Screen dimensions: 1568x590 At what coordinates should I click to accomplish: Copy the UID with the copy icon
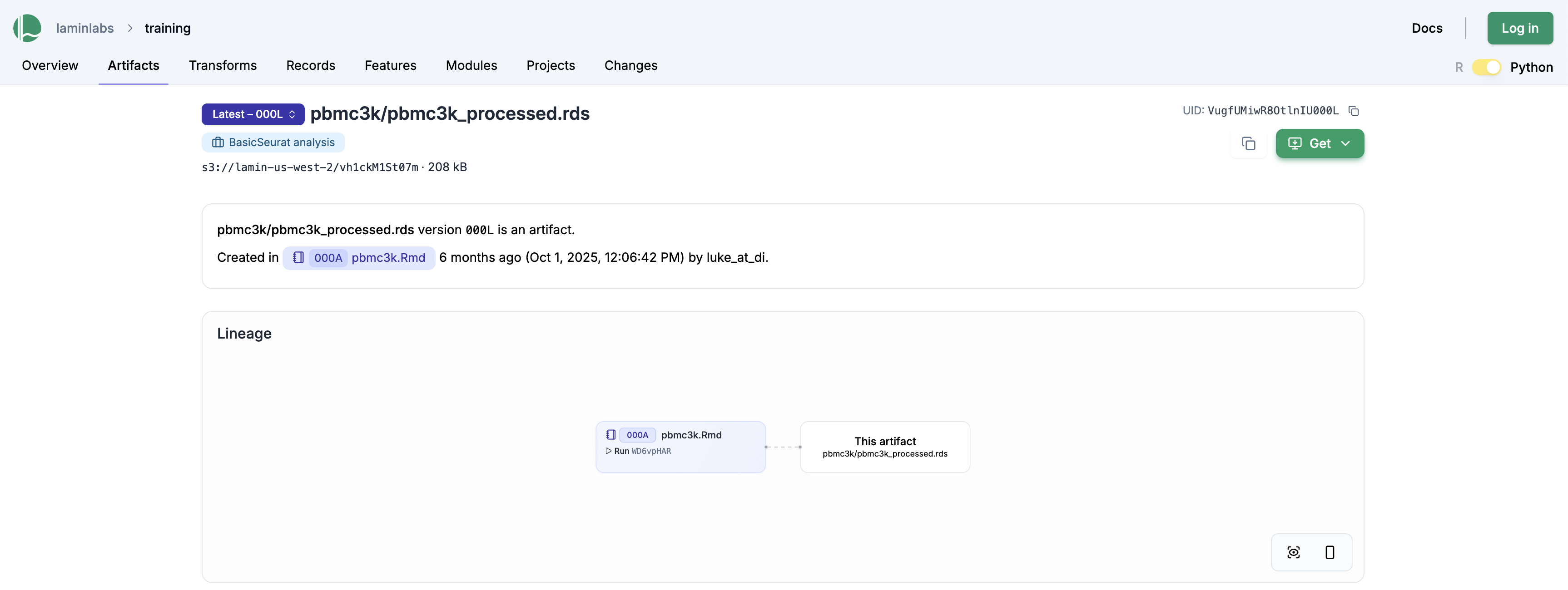(1353, 111)
